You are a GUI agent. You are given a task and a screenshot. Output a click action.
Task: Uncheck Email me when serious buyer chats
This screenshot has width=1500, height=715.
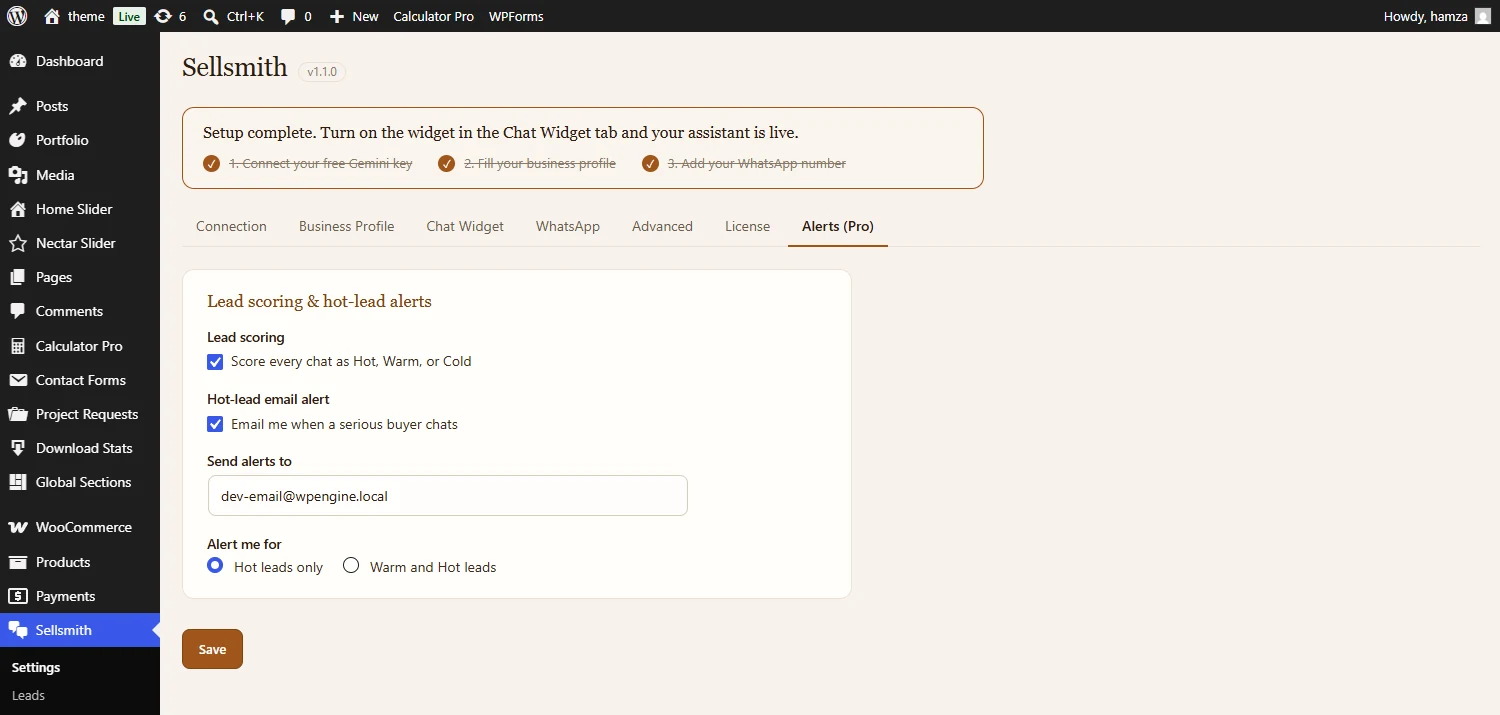coord(215,424)
